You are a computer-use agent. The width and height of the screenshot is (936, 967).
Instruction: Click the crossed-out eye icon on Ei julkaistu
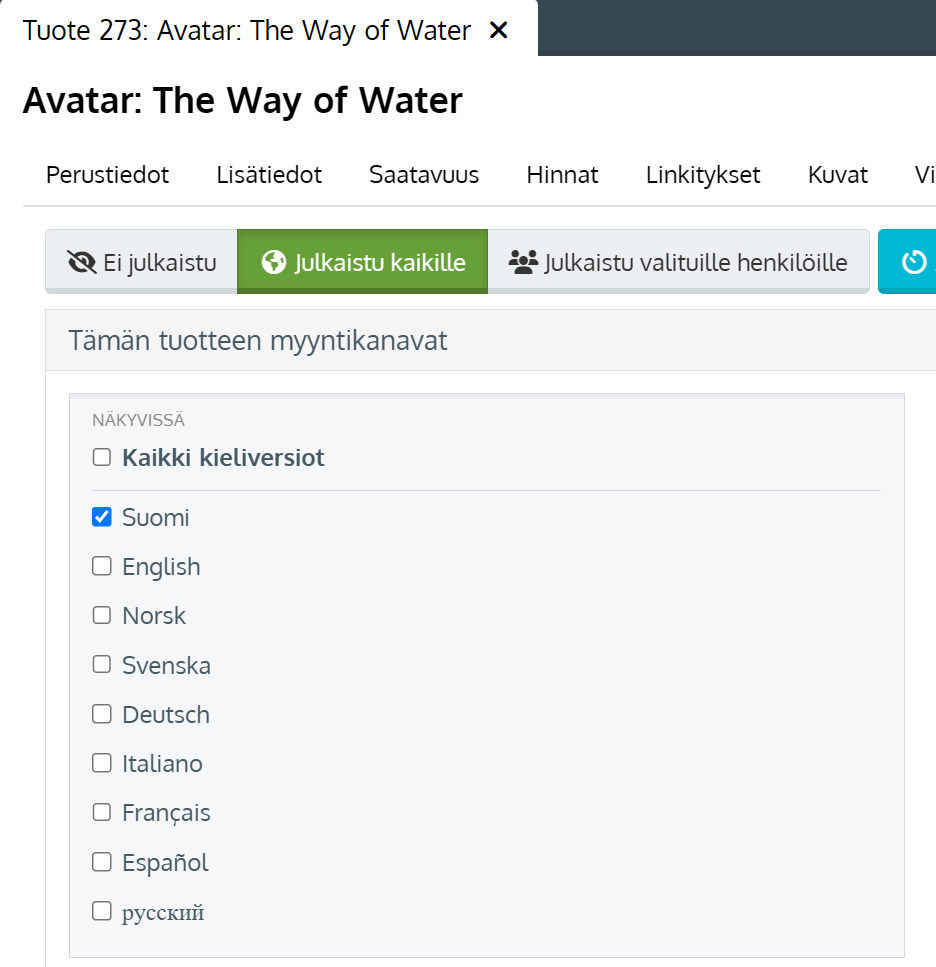pyautogui.click(x=81, y=263)
